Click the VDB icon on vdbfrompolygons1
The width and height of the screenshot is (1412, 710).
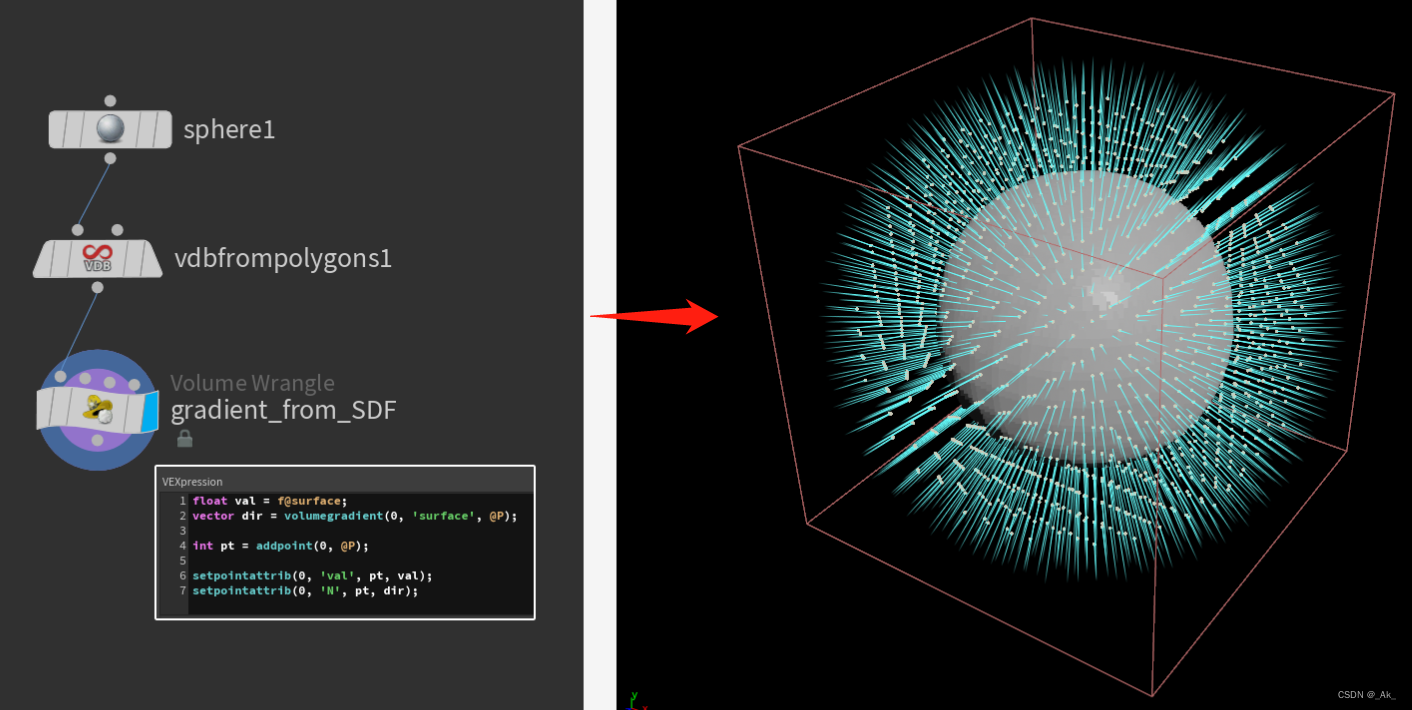click(x=96, y=258)
